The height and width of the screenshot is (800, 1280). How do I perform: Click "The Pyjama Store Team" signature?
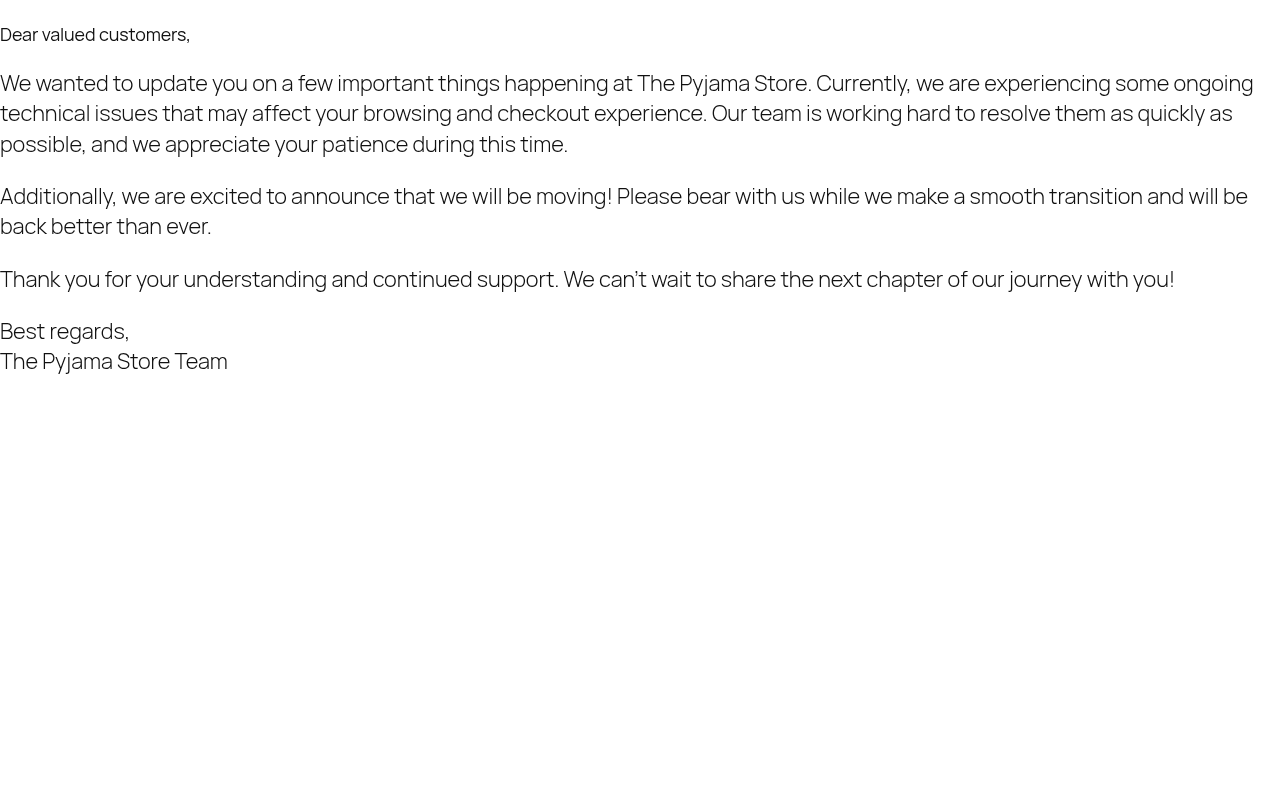pyautogui.click(x=114, y=361)
